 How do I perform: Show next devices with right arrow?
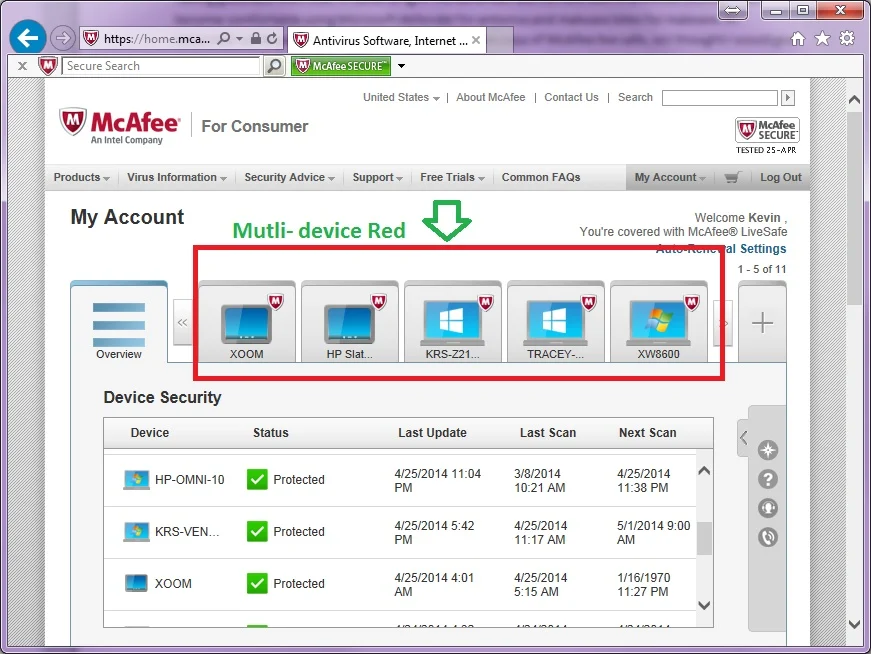723,322
